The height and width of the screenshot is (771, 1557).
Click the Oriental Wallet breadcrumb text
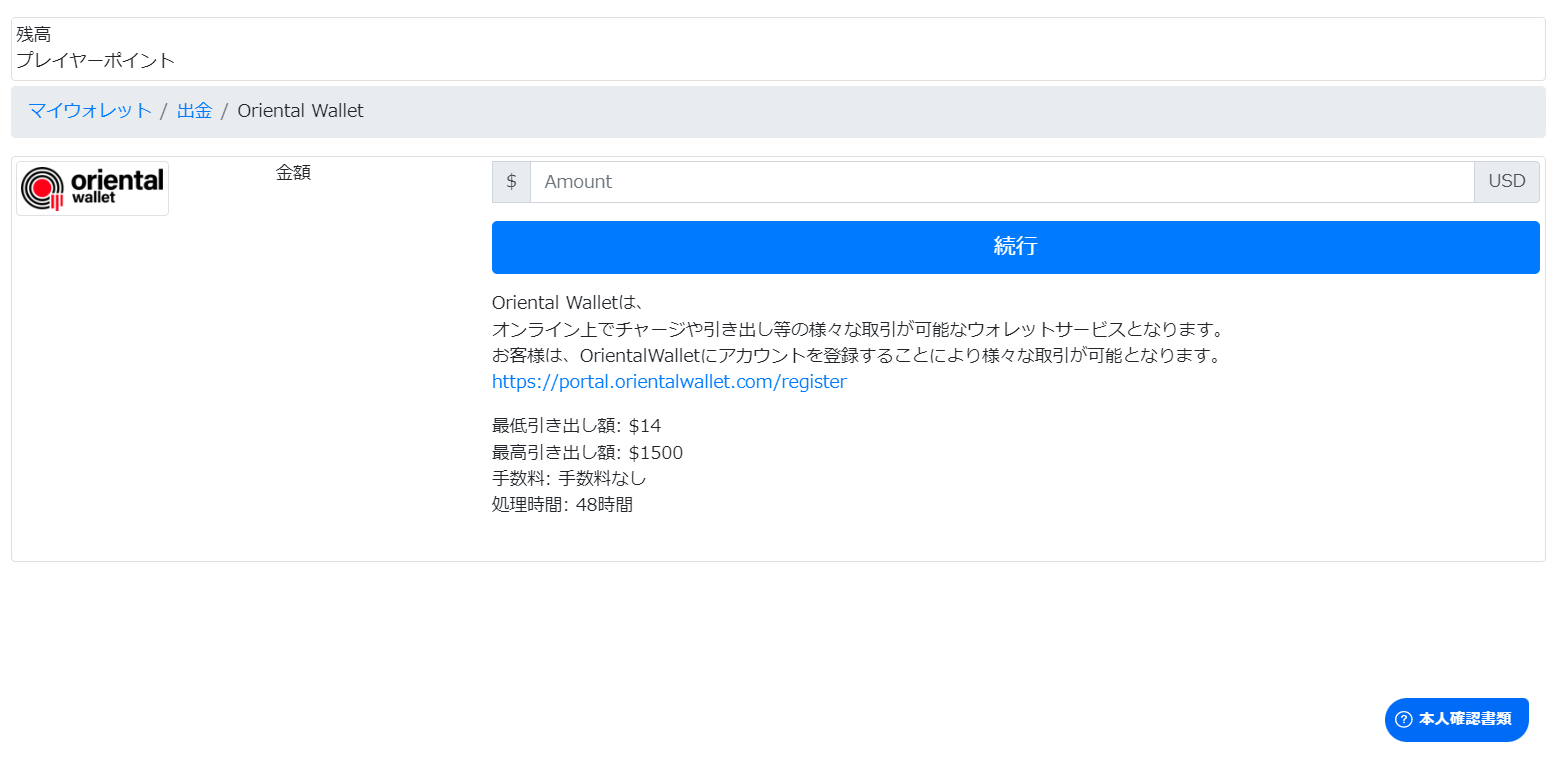tap(300, 111)
